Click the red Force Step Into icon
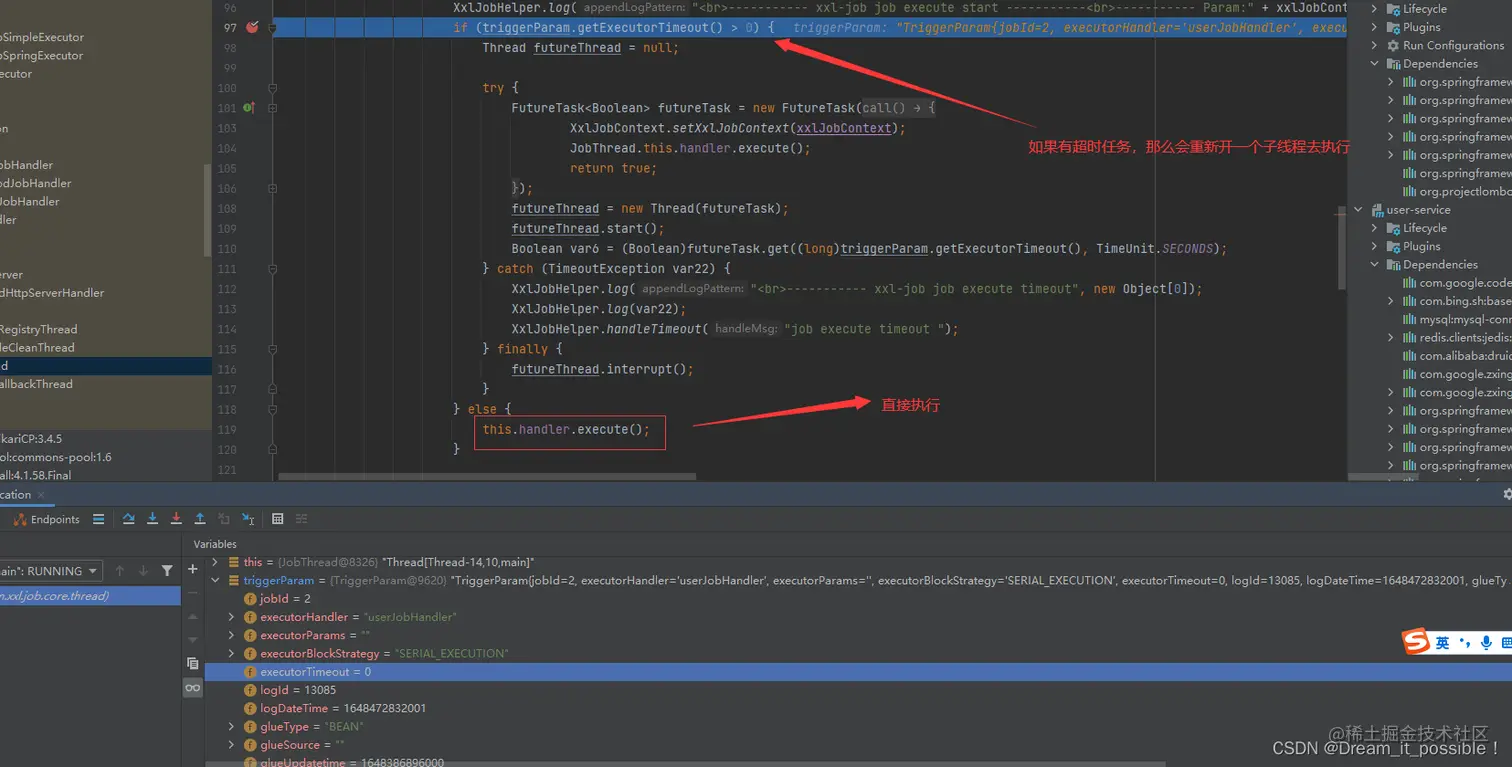 (x=176, y=519)
